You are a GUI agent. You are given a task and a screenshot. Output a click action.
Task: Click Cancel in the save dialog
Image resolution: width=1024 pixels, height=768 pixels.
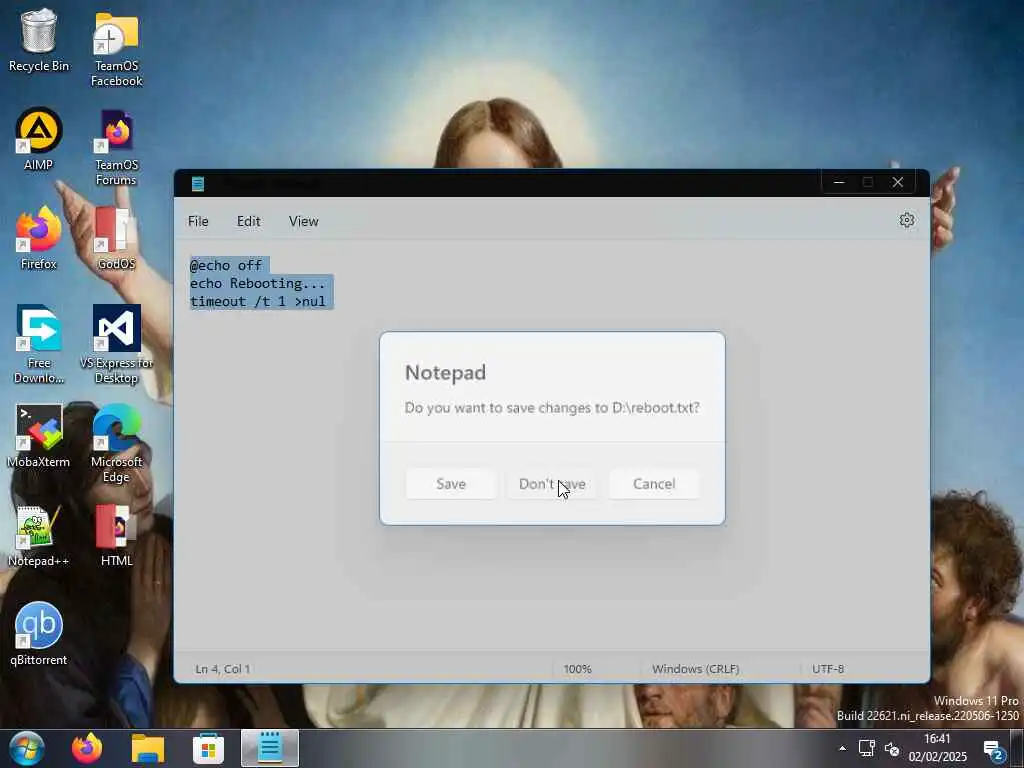click(x=654, y=484)
